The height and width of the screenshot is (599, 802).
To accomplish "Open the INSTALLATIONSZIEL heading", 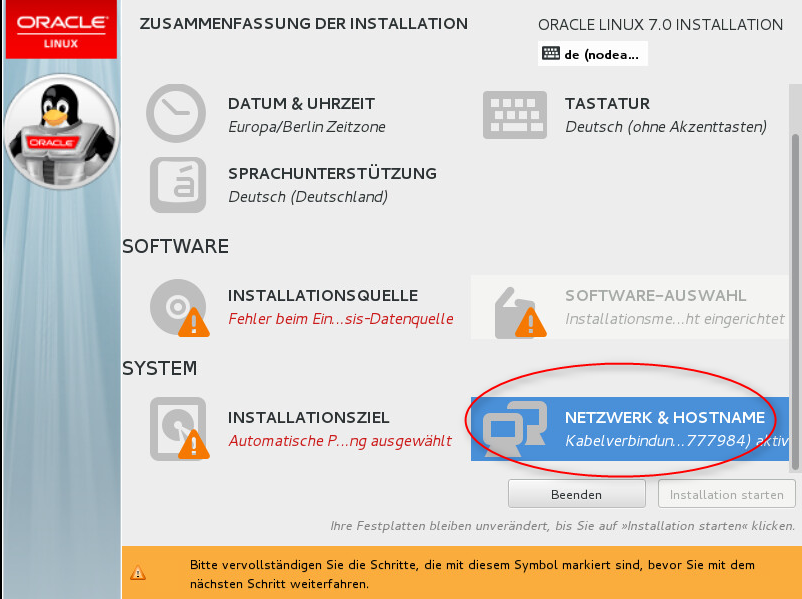I will 308,417.
